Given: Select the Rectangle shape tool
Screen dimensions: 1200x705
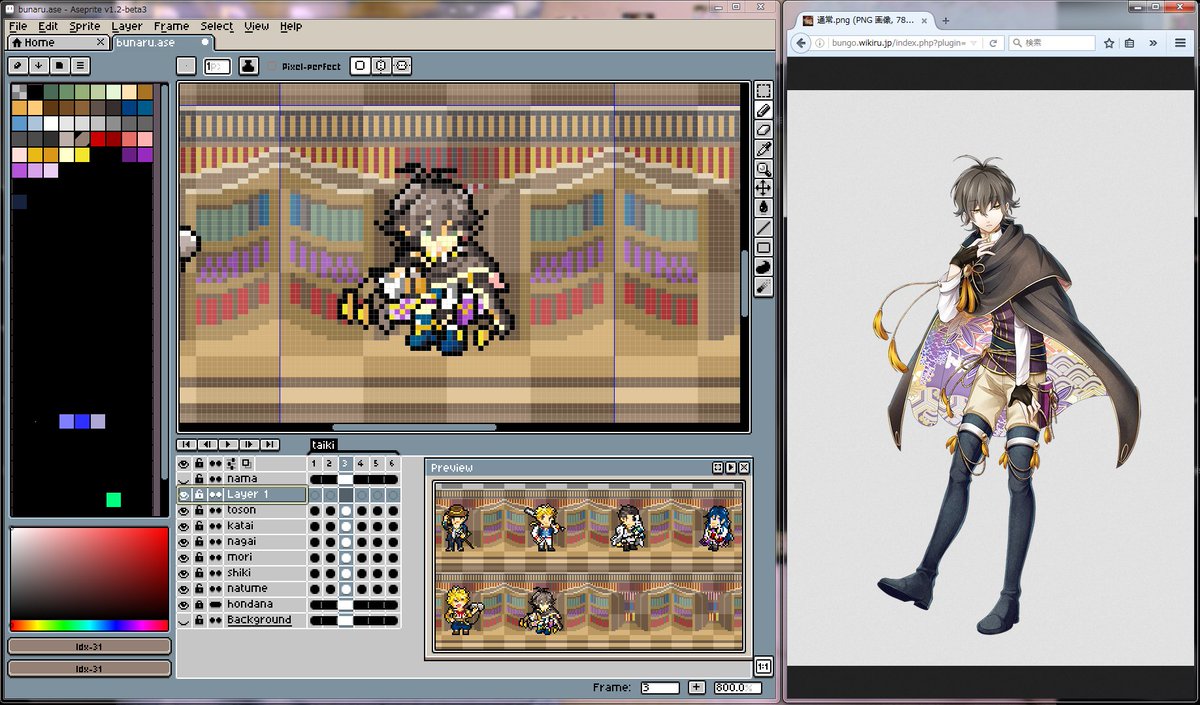Looking at the screenshot, I should tap(763, 247).
